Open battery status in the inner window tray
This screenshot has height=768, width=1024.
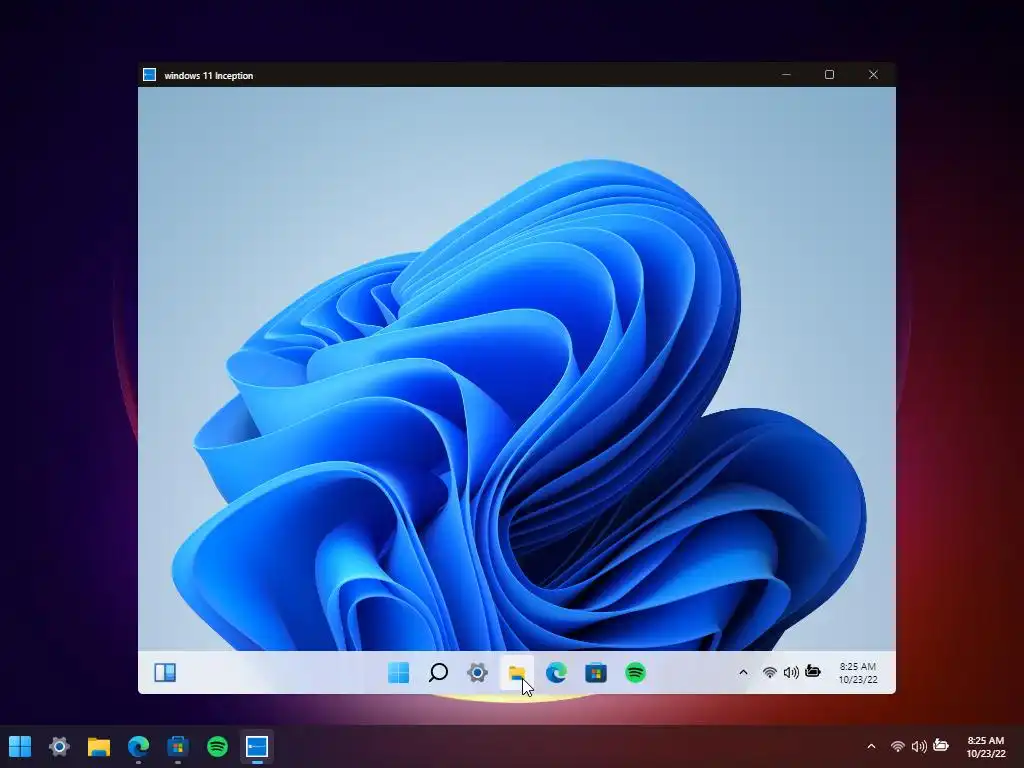coord(813,671)
